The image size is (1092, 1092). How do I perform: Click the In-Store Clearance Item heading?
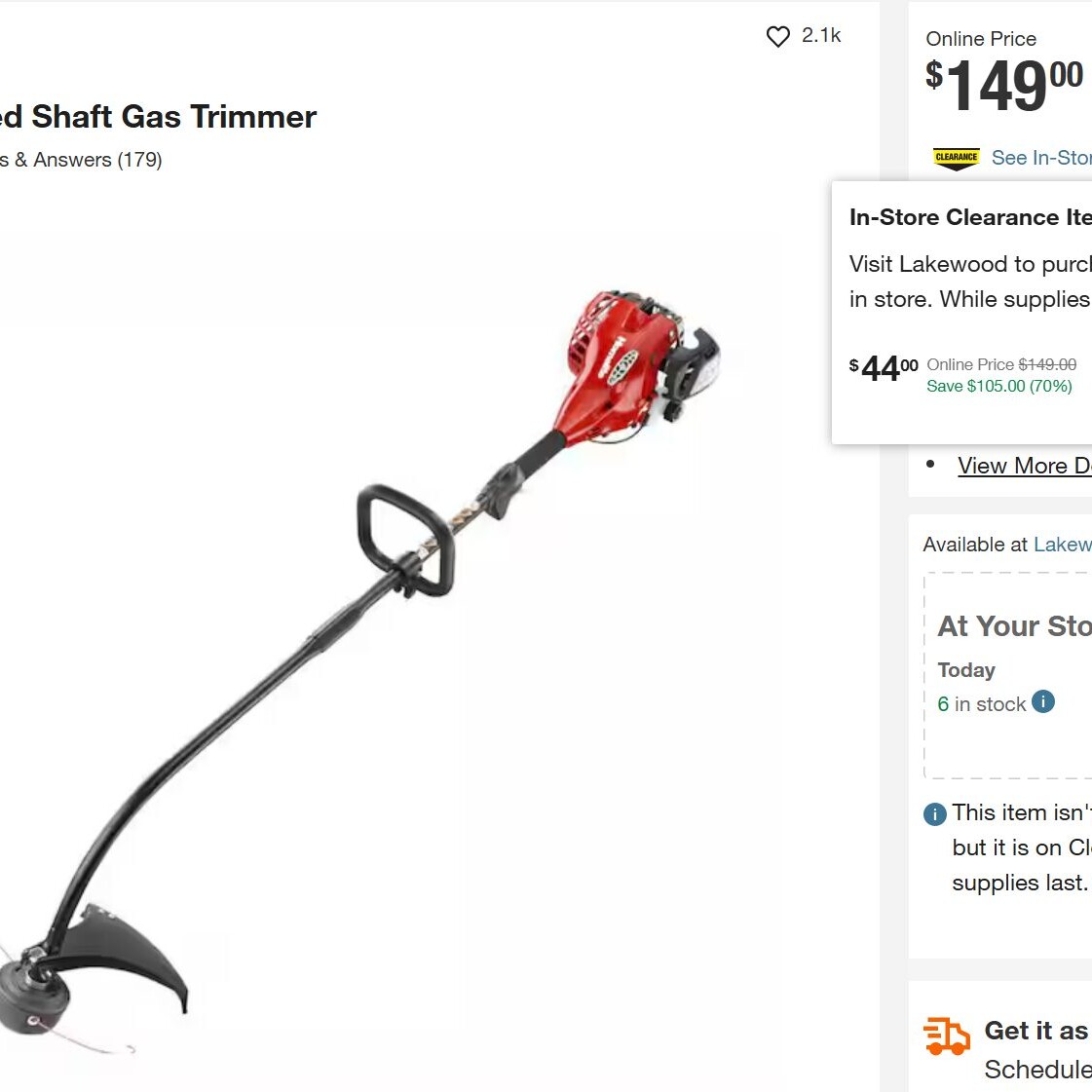point(970,217)
